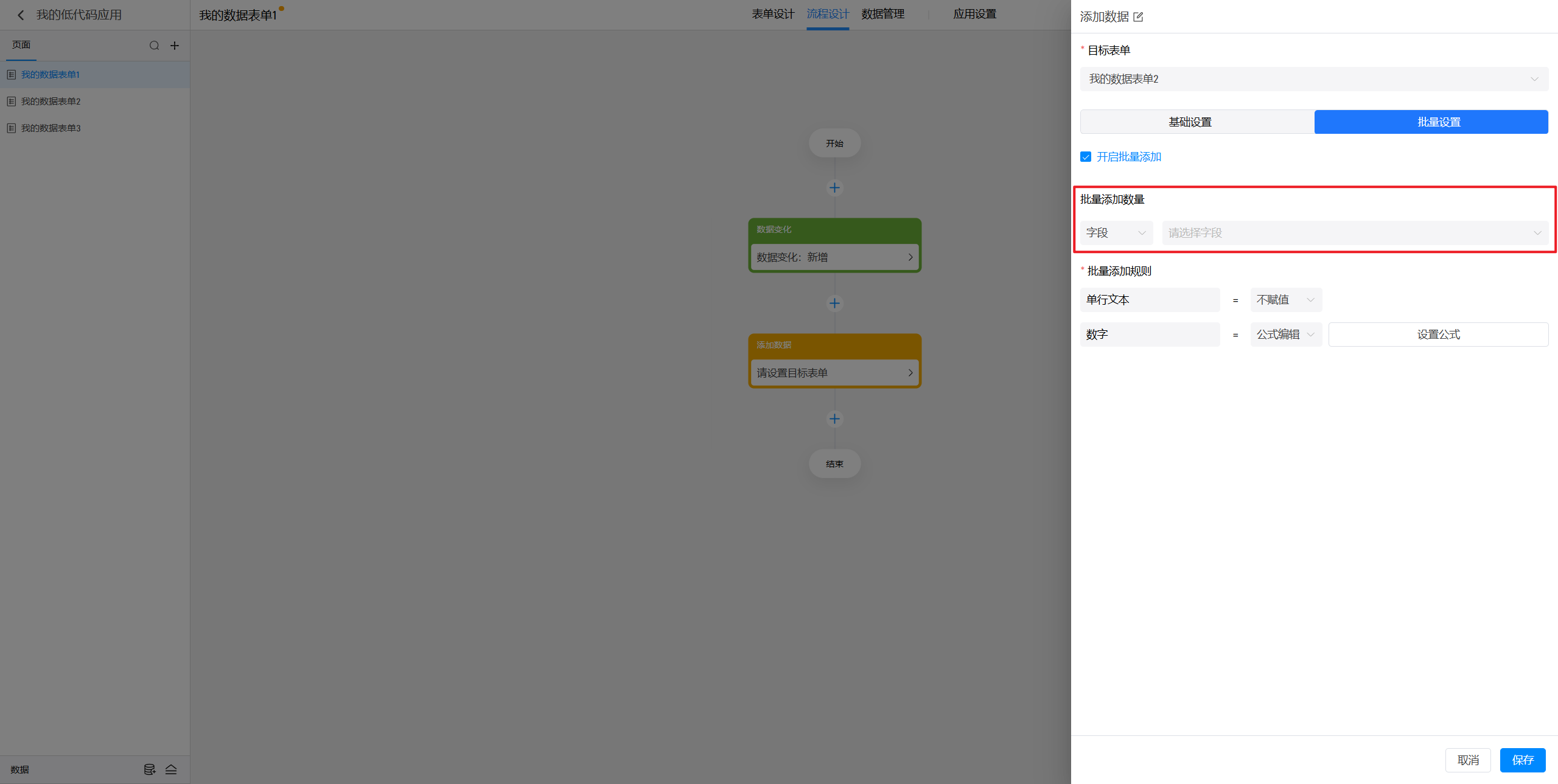Click the edit icon next to 添加数据 title
Viewport: 1558px width, 784px height.
(x=1138, y=17)
